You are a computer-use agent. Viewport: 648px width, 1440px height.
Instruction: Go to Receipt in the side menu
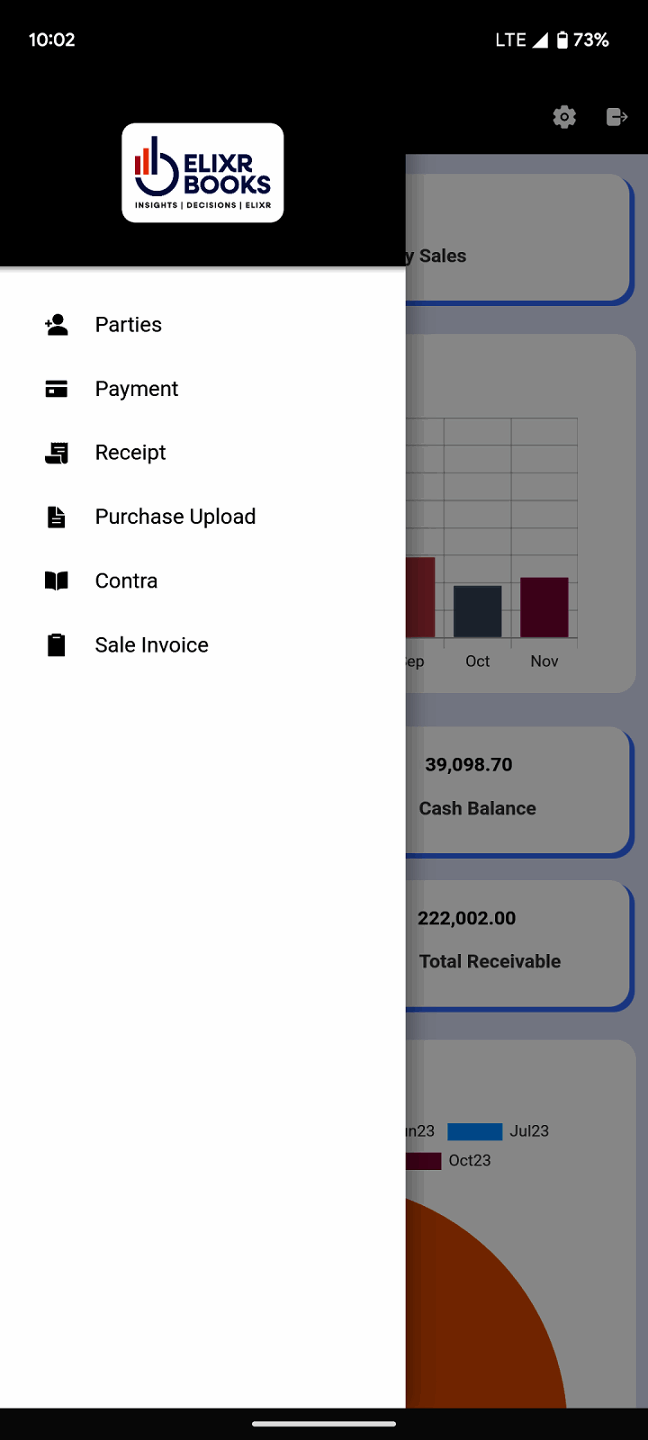tap(131, 453)
